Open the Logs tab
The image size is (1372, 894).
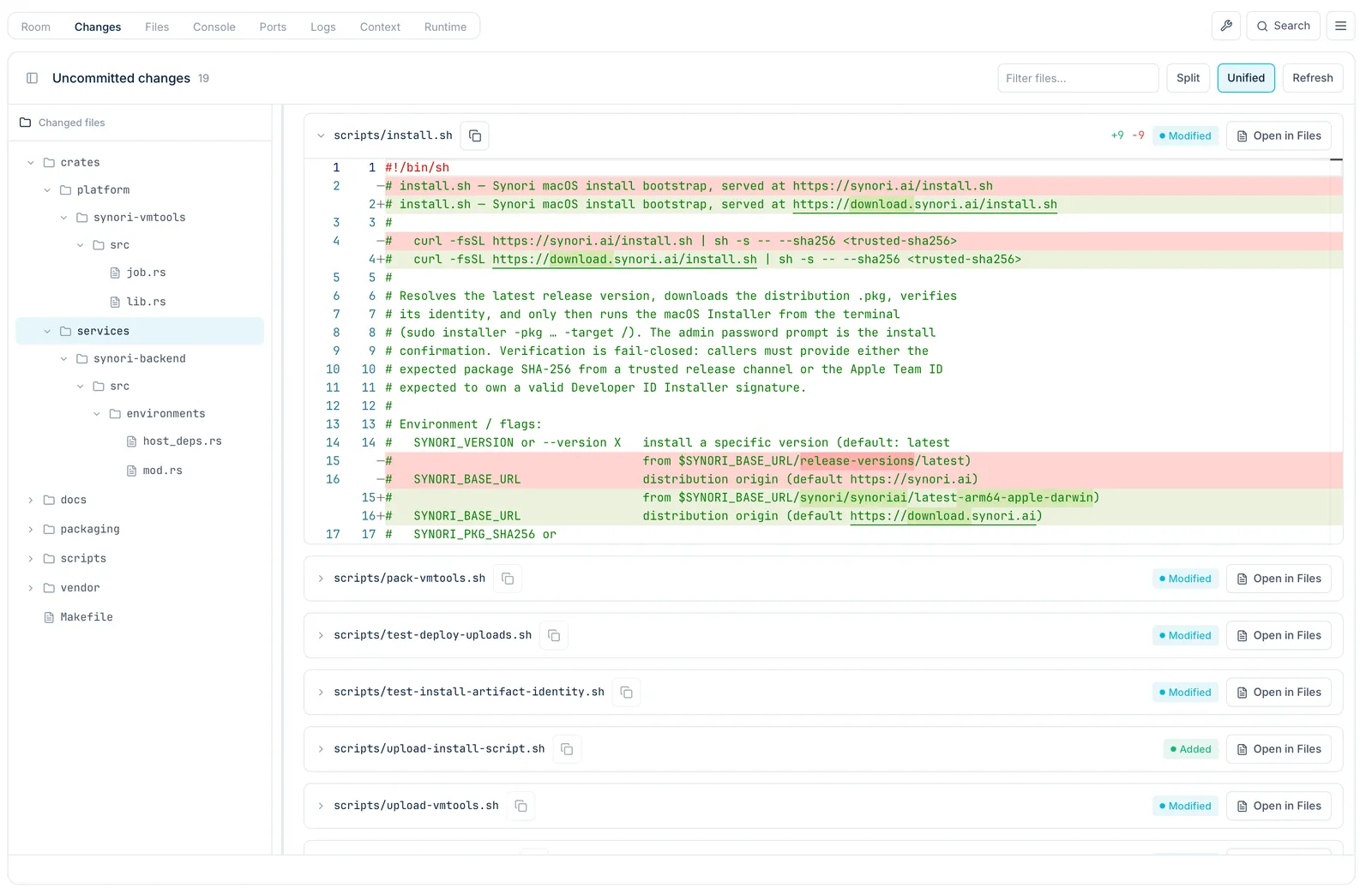323,27
